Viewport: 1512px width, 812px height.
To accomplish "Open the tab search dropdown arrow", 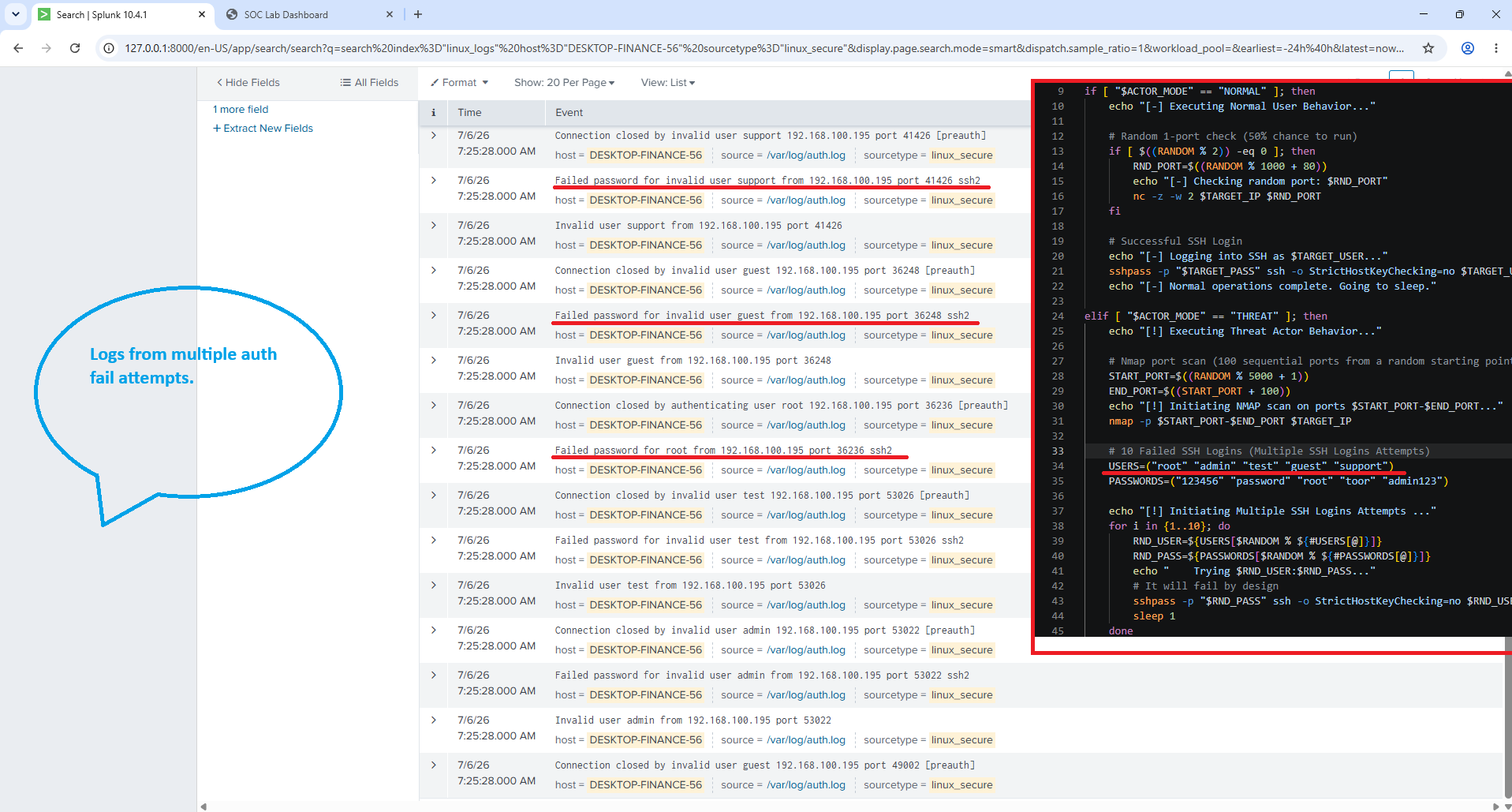I will coord(16,14).
